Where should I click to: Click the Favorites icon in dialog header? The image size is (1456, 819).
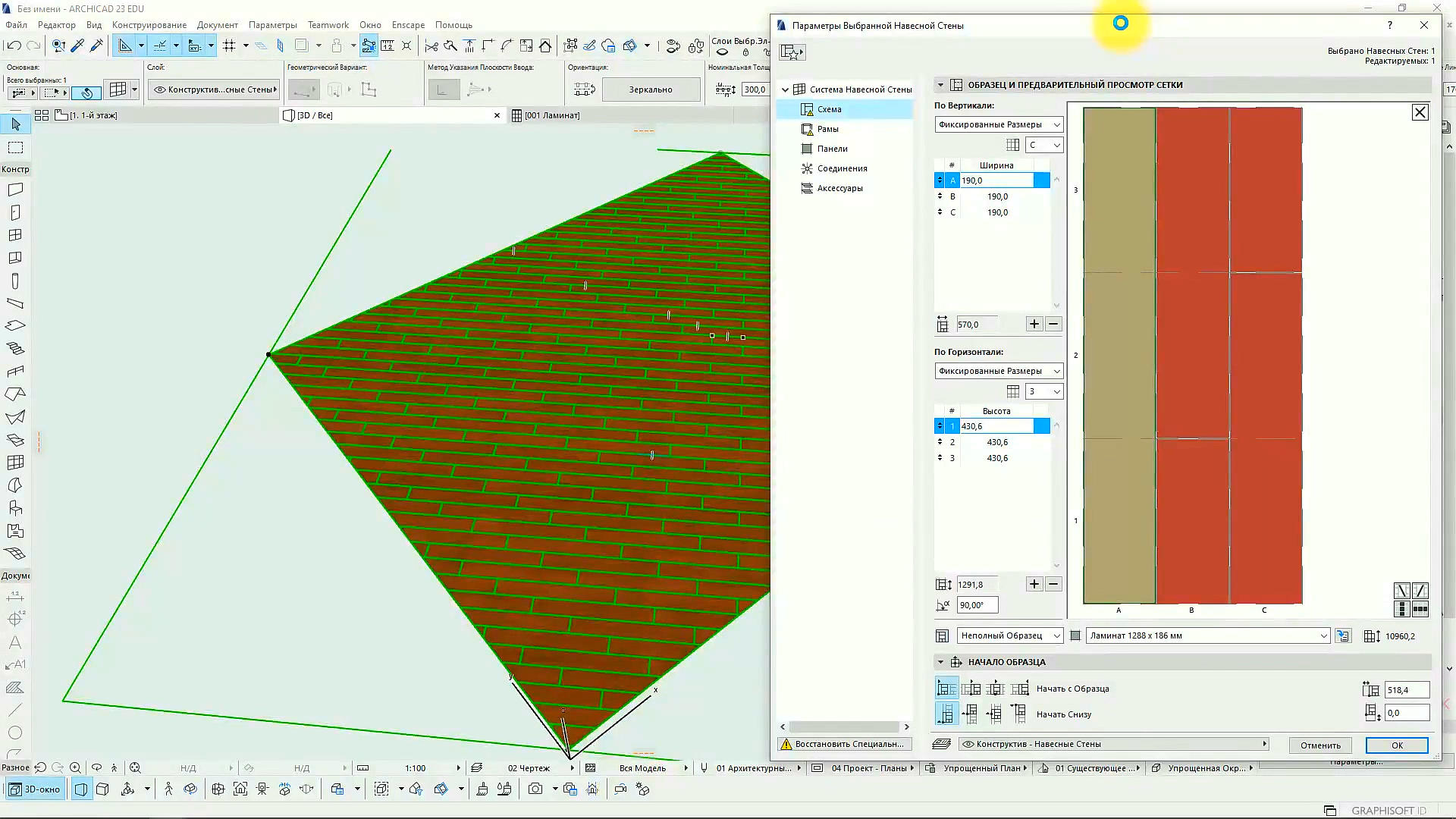click(792, 52)
